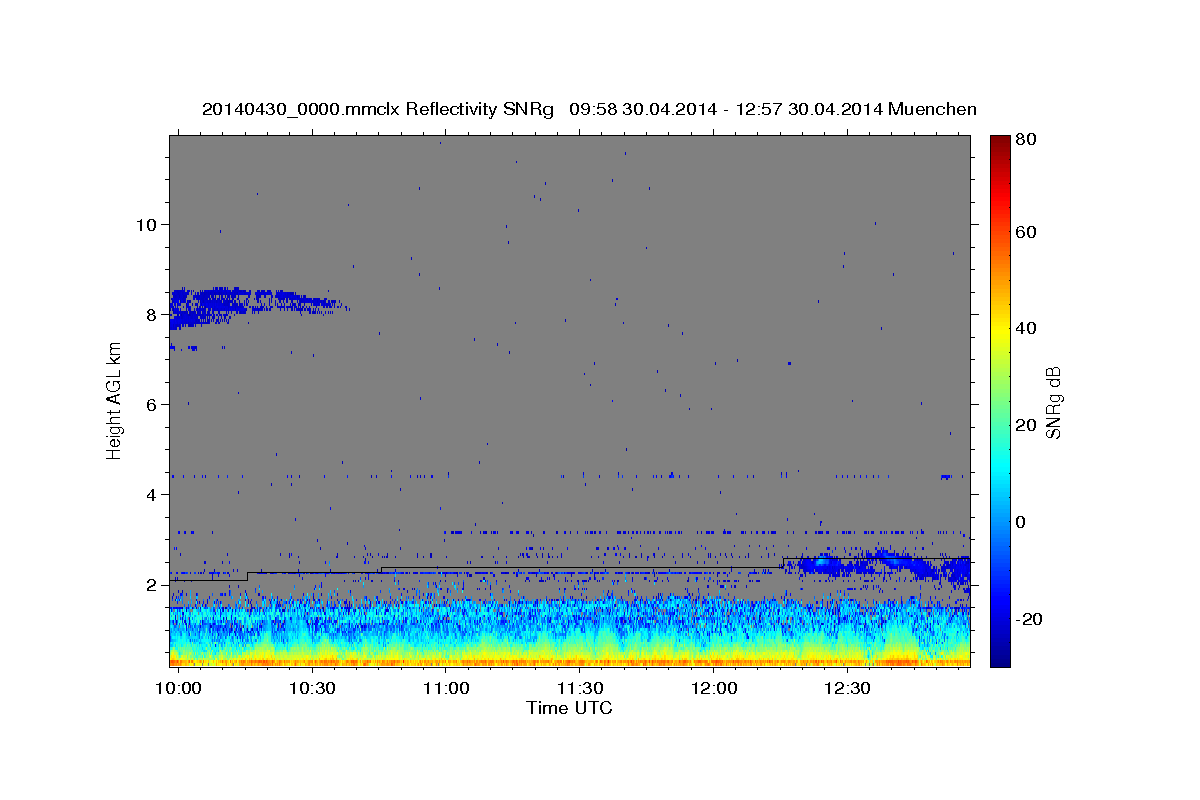Click the colorbar value '60'

tap(1026, 232)
